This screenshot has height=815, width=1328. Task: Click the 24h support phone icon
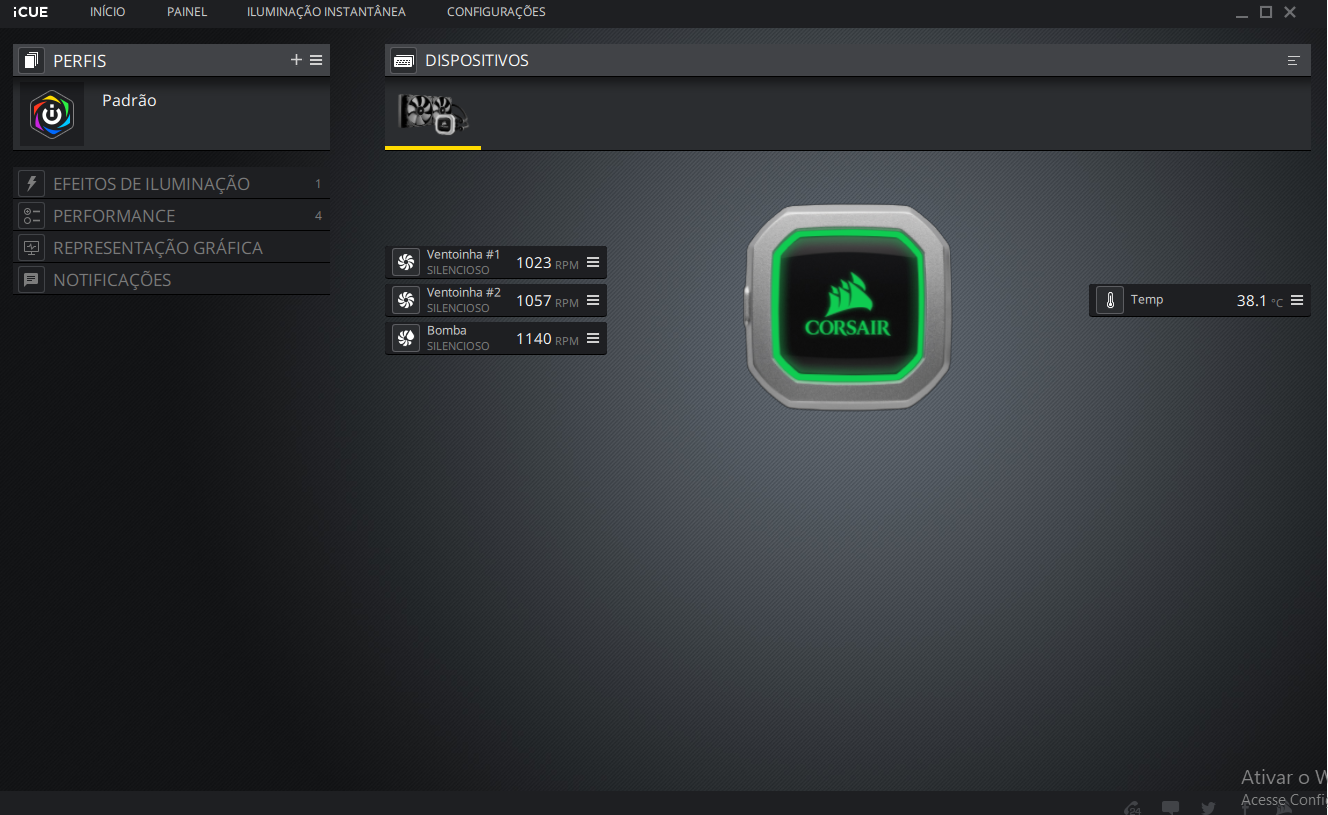1133,807
